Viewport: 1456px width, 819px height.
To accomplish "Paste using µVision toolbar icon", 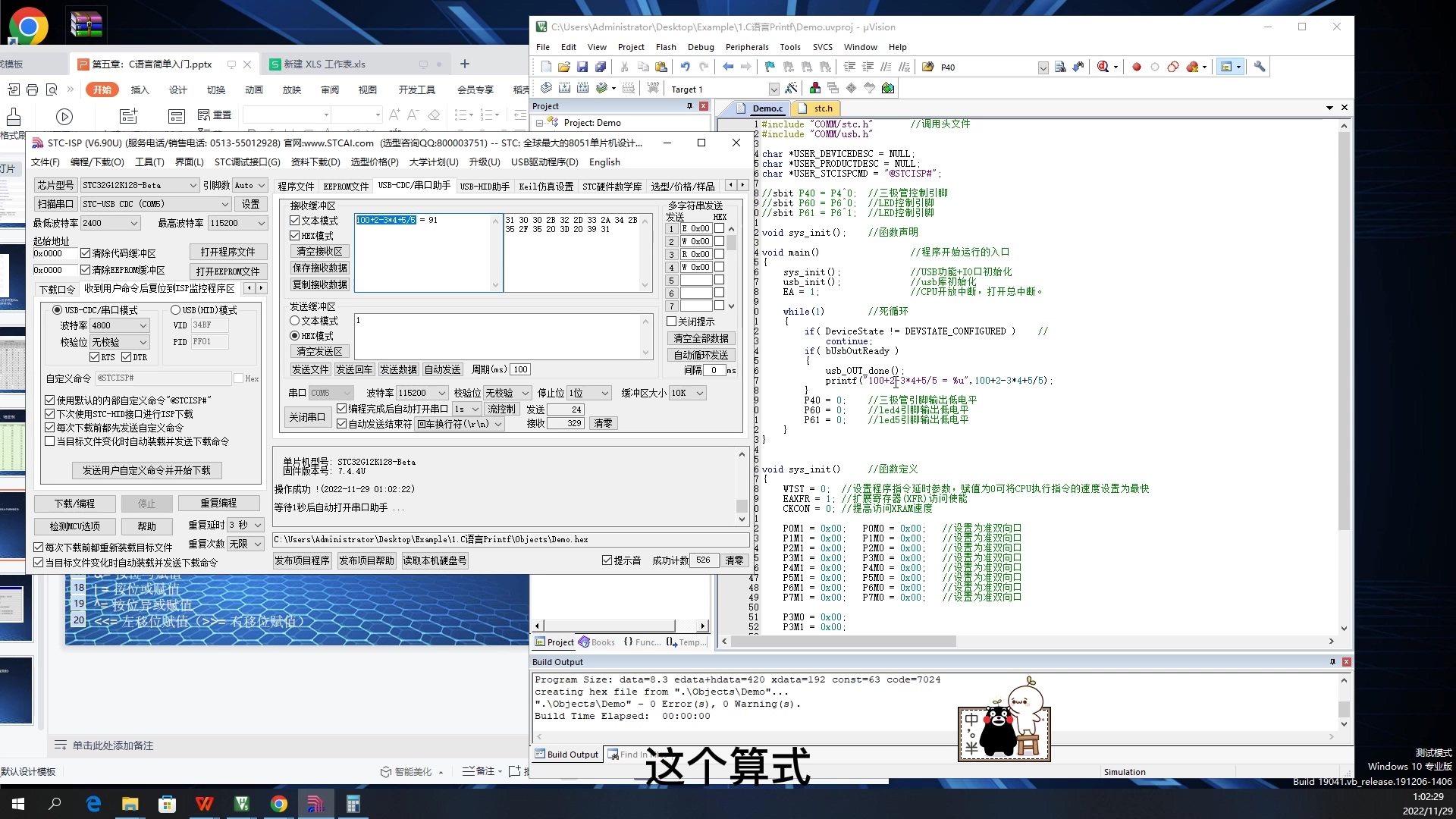I will click(661, 67).
